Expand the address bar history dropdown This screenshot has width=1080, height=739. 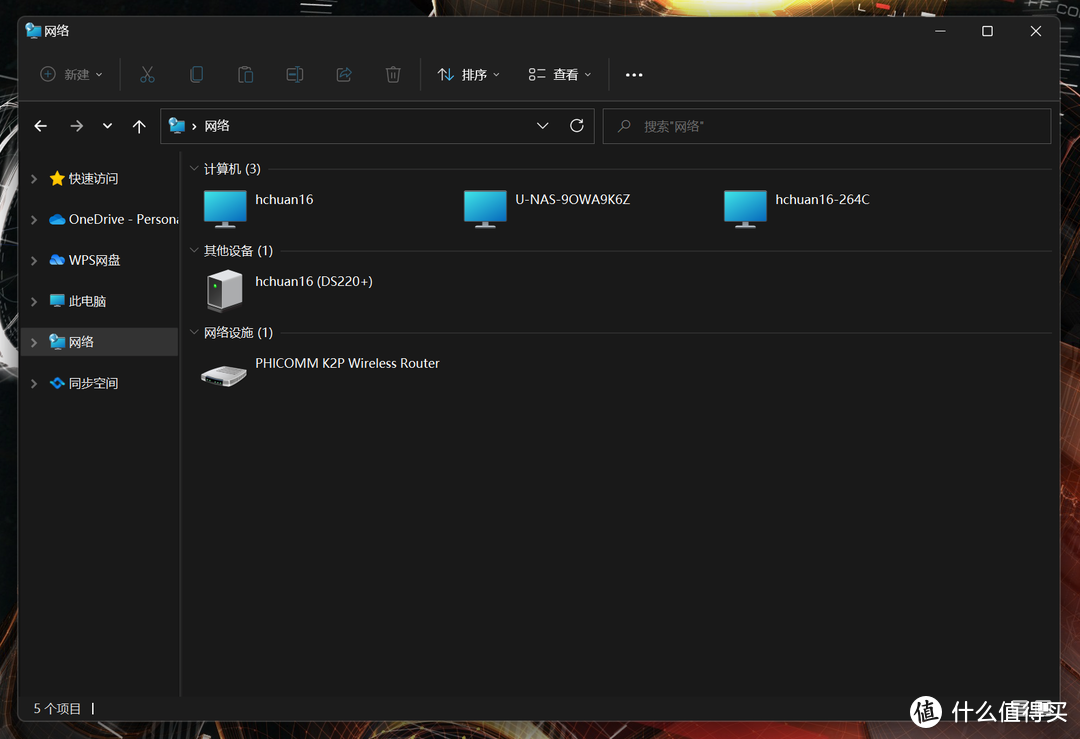pyautogui.click(x=543, y=126)
